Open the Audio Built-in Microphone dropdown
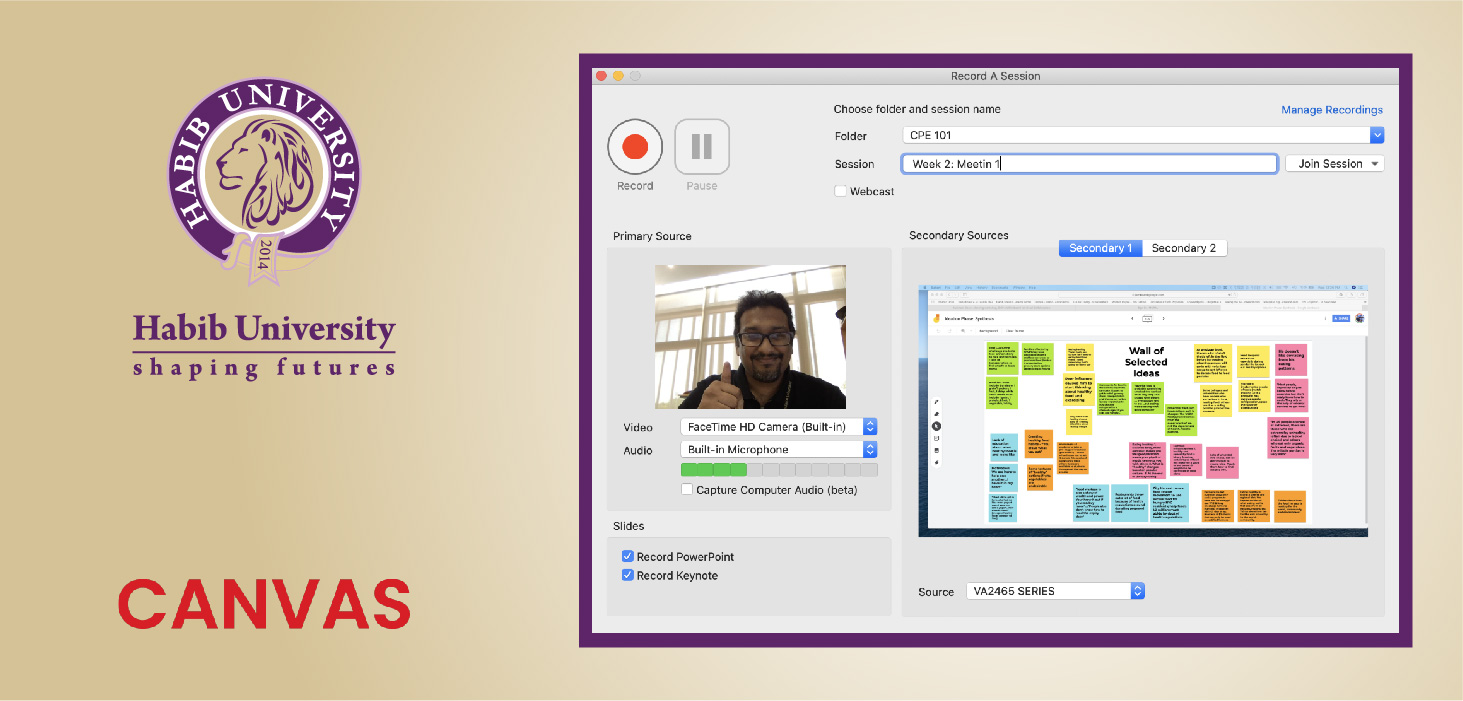The image size is (1463, 701). tap(779, 450)
